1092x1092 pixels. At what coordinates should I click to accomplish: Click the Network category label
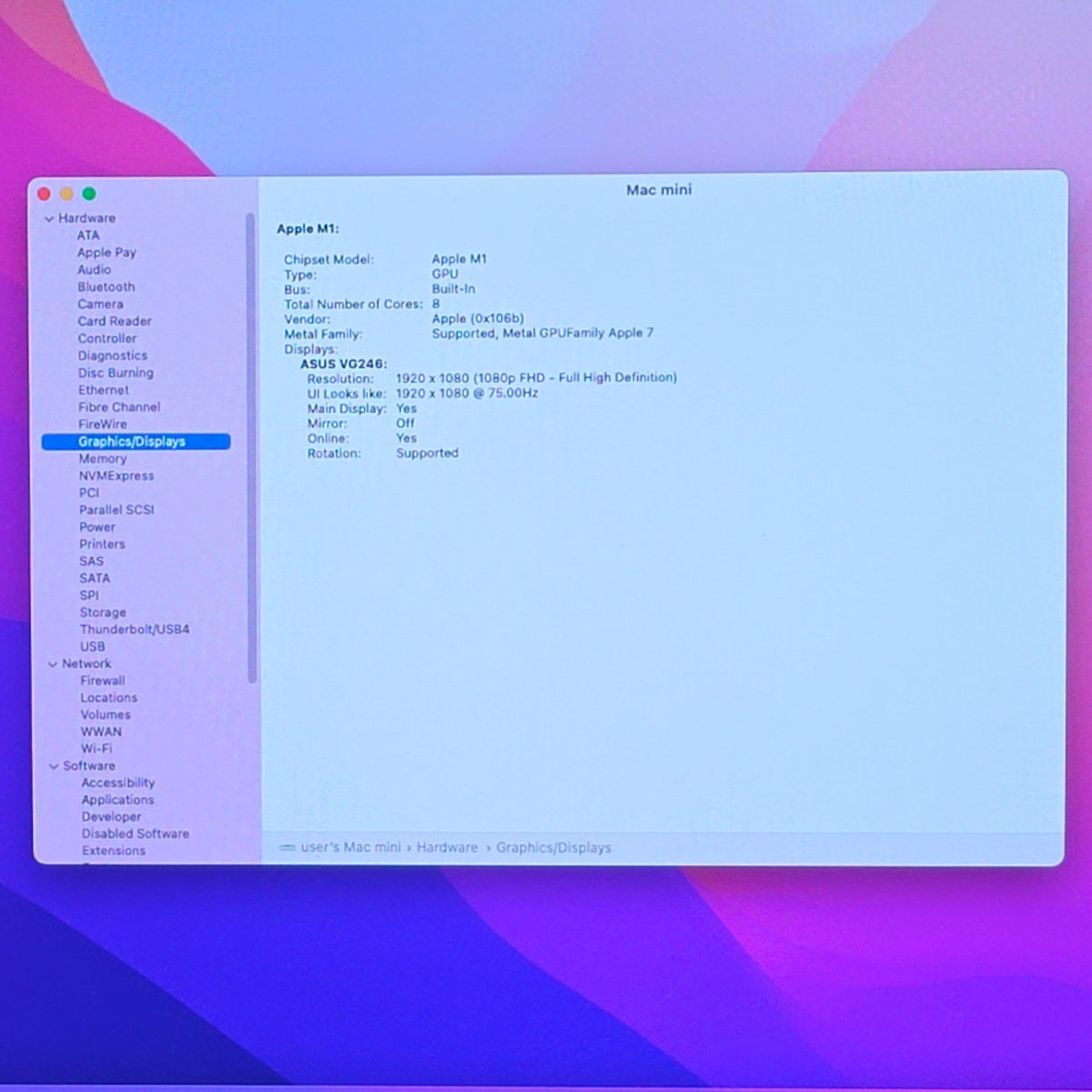point(86,664)
